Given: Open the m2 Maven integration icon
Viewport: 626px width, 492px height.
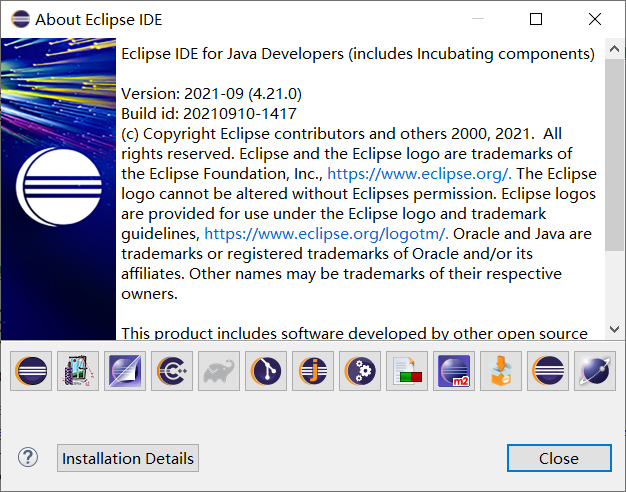Looking at the screenshot, I should pyautogui.click(x=454, y=371).
